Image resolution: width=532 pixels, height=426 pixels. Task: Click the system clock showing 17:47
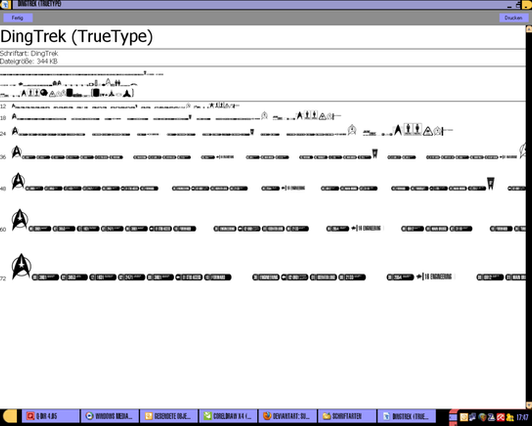pyautogui.click(x=522, y=417)
